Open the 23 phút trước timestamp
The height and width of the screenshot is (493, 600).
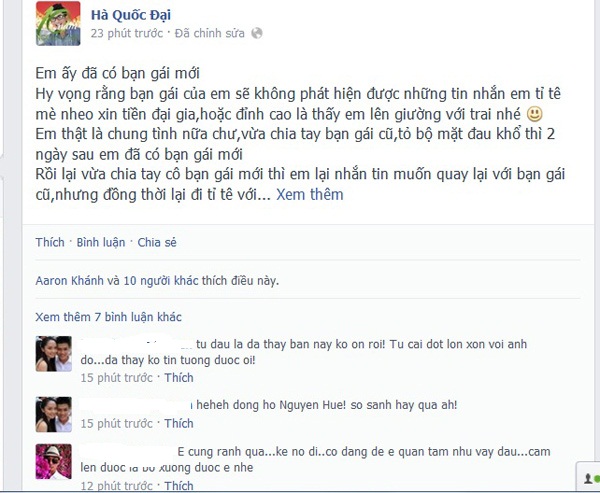127,33
